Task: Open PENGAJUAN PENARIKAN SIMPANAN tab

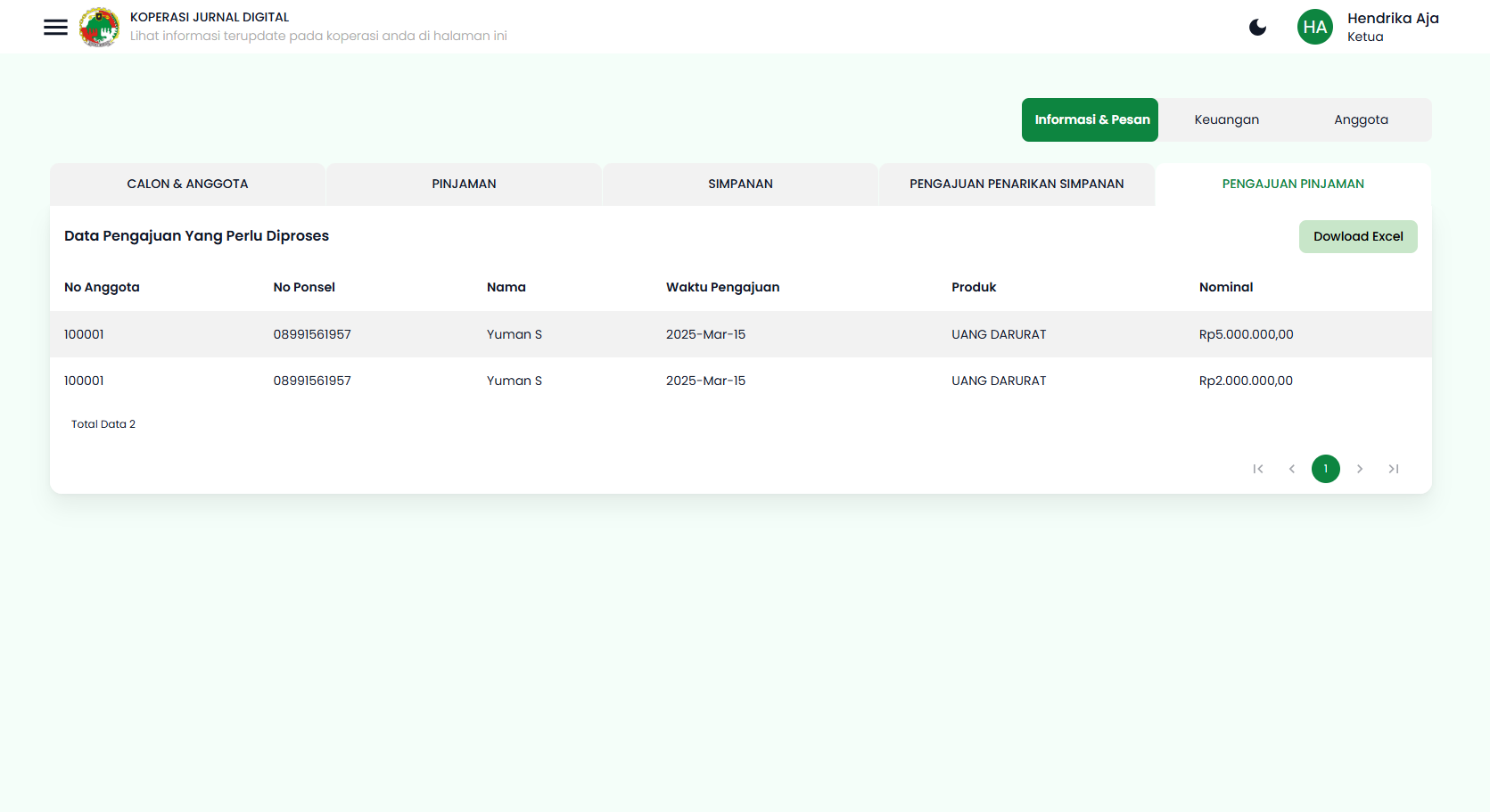Action: 1017,184
